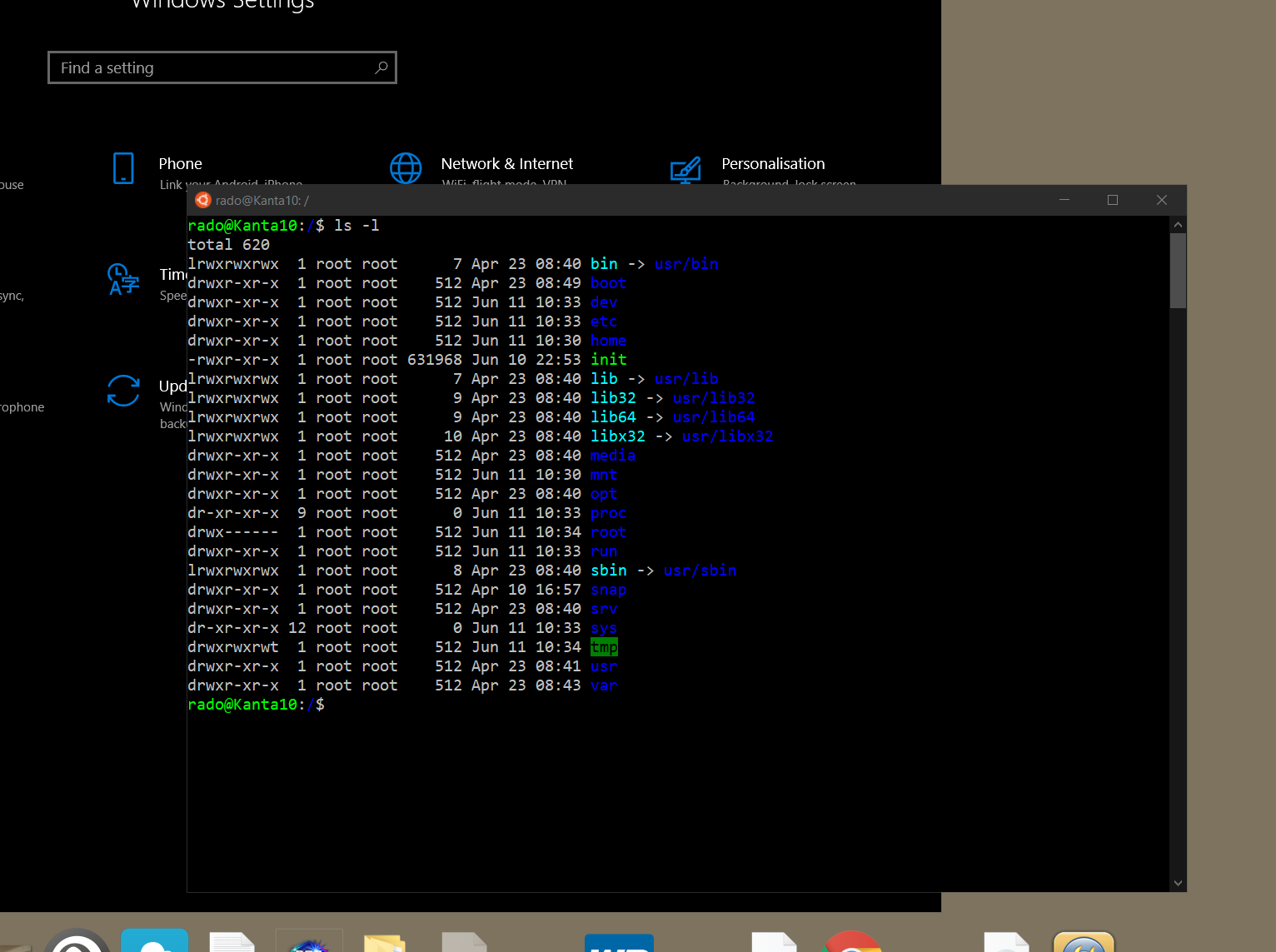1276x952 pixels.
Task: Click the magnifier icon in Settings search
Action: click(x=381, y=67)
